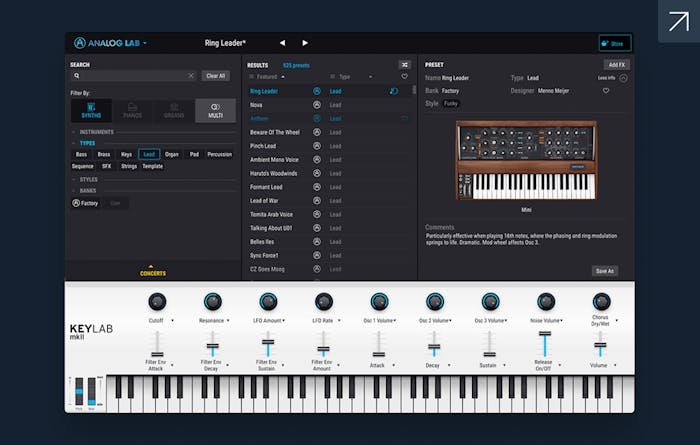
Task: Open the Store
Action: point(615,43)
